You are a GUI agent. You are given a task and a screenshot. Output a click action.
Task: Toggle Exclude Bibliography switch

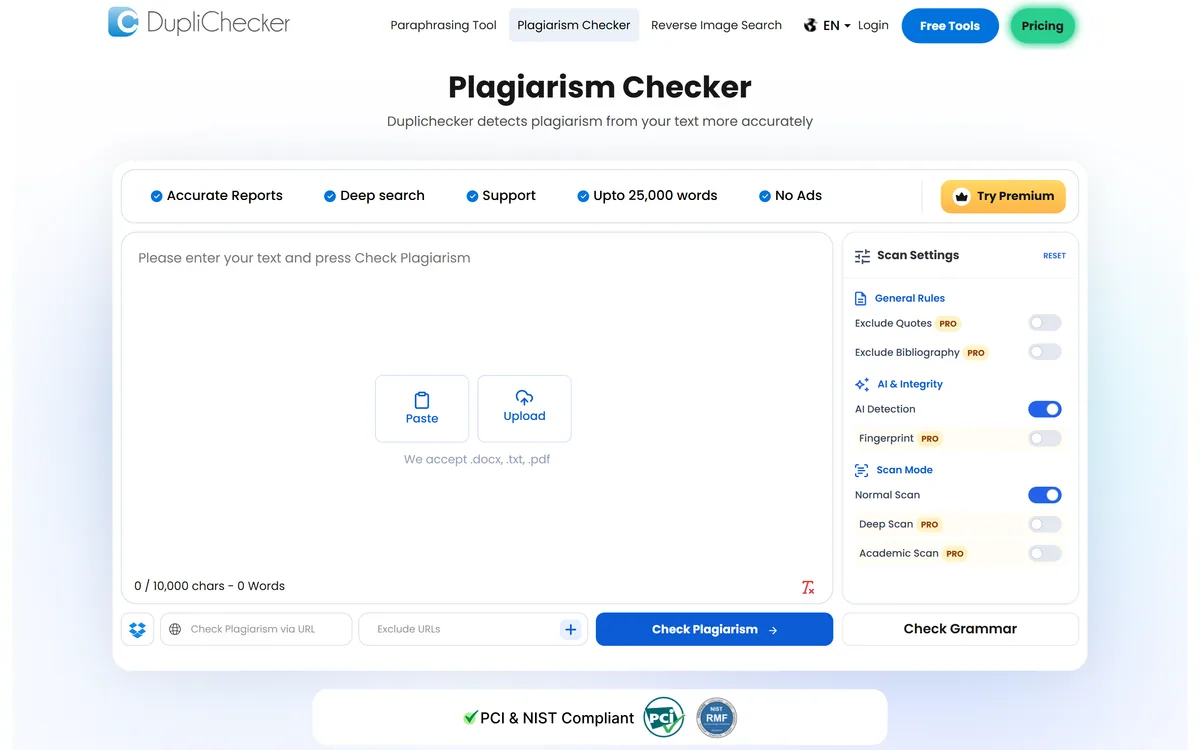(x=1045, y=352)
